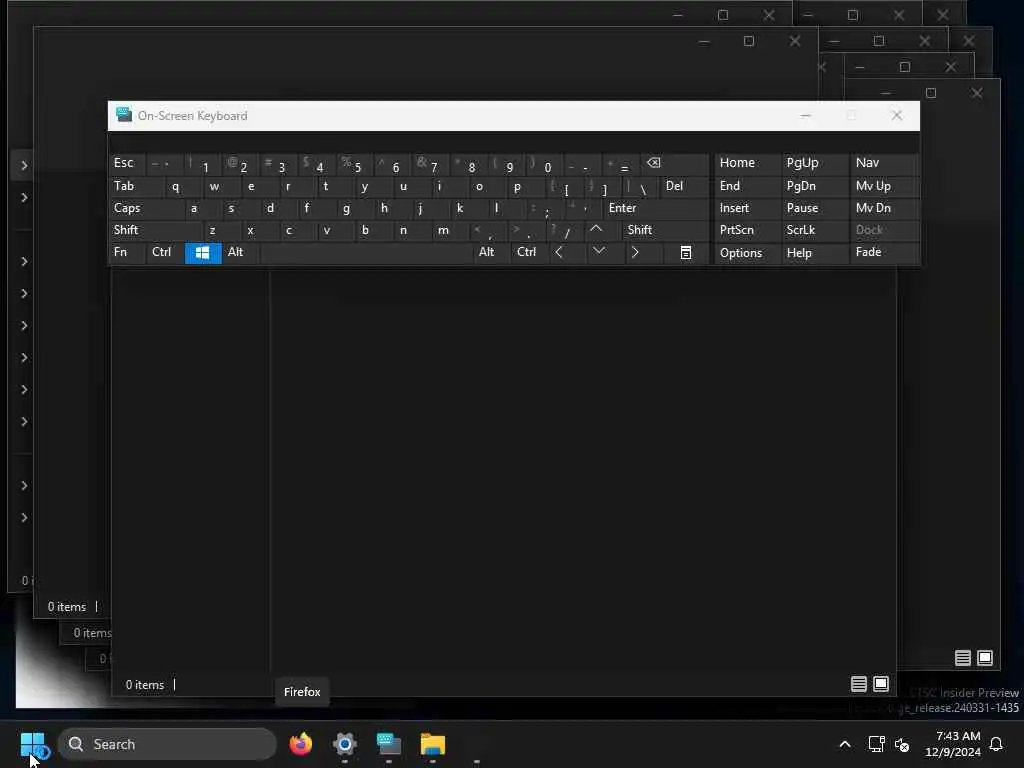Viewport: 1024px width, 768px height.
Task: Expand the topmost navigation pane chevron
Action: [x=24, y=165]
